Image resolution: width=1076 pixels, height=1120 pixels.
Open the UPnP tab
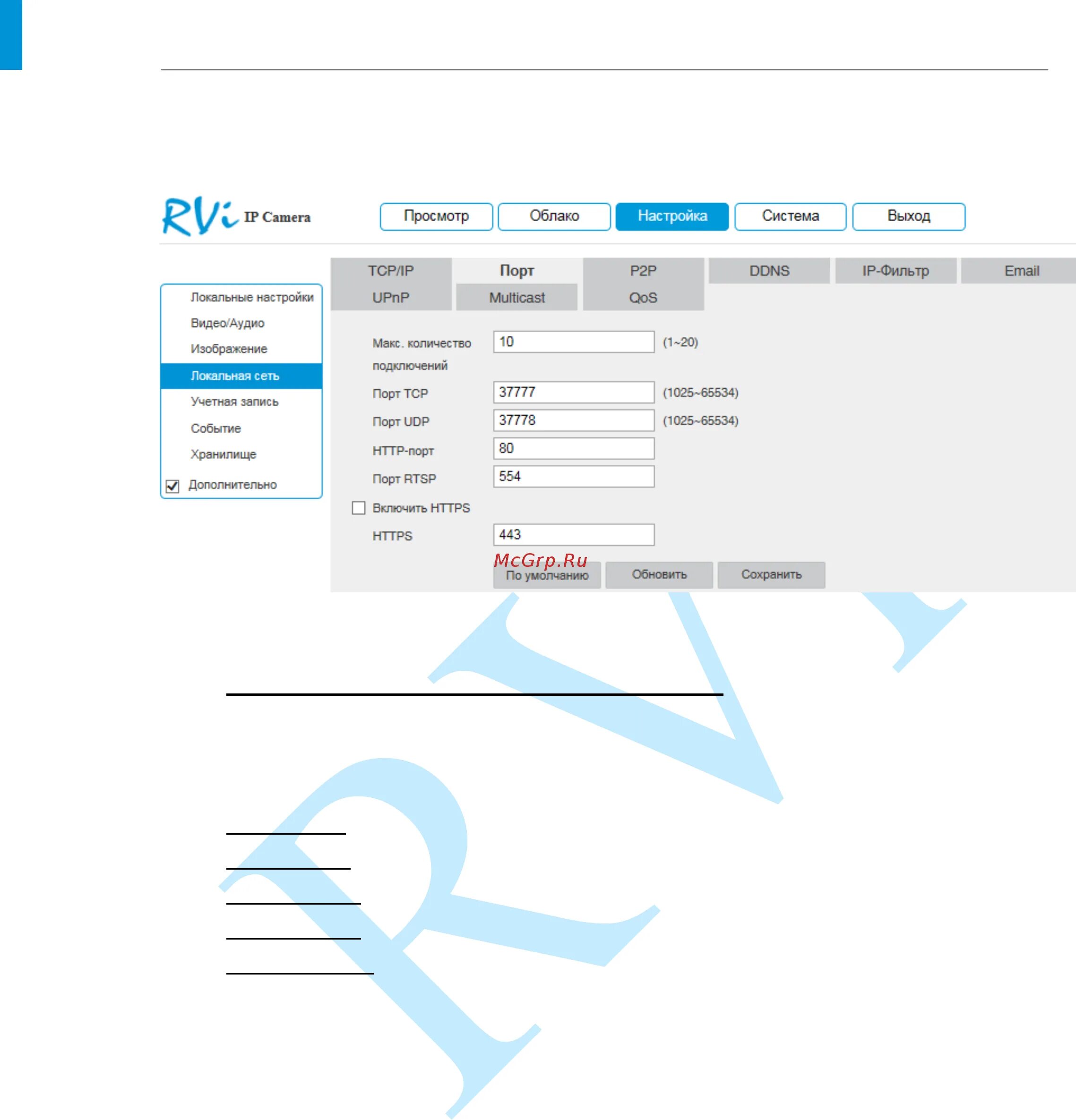click(x=390, y=298)
